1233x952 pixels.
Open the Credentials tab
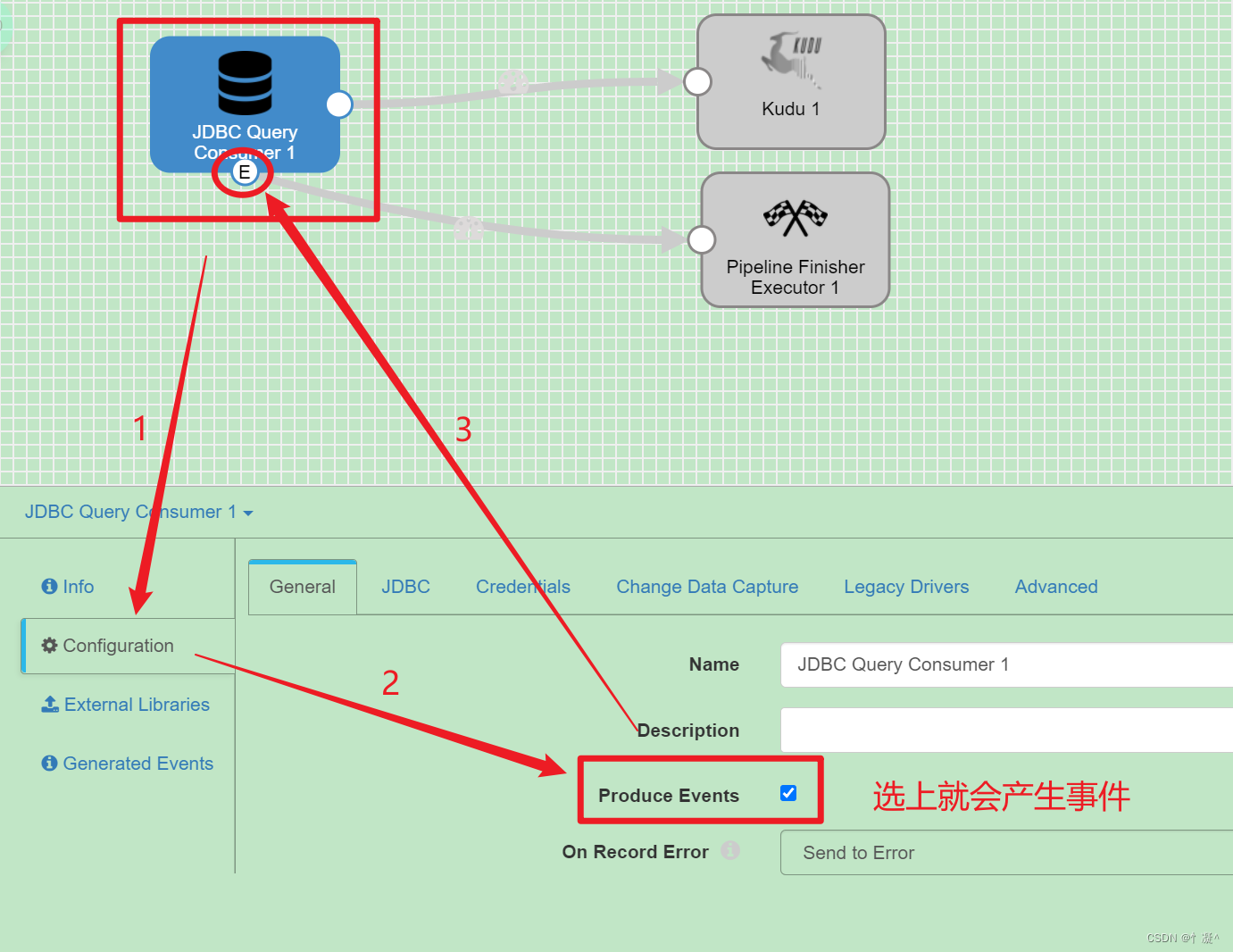coord(523,587)
